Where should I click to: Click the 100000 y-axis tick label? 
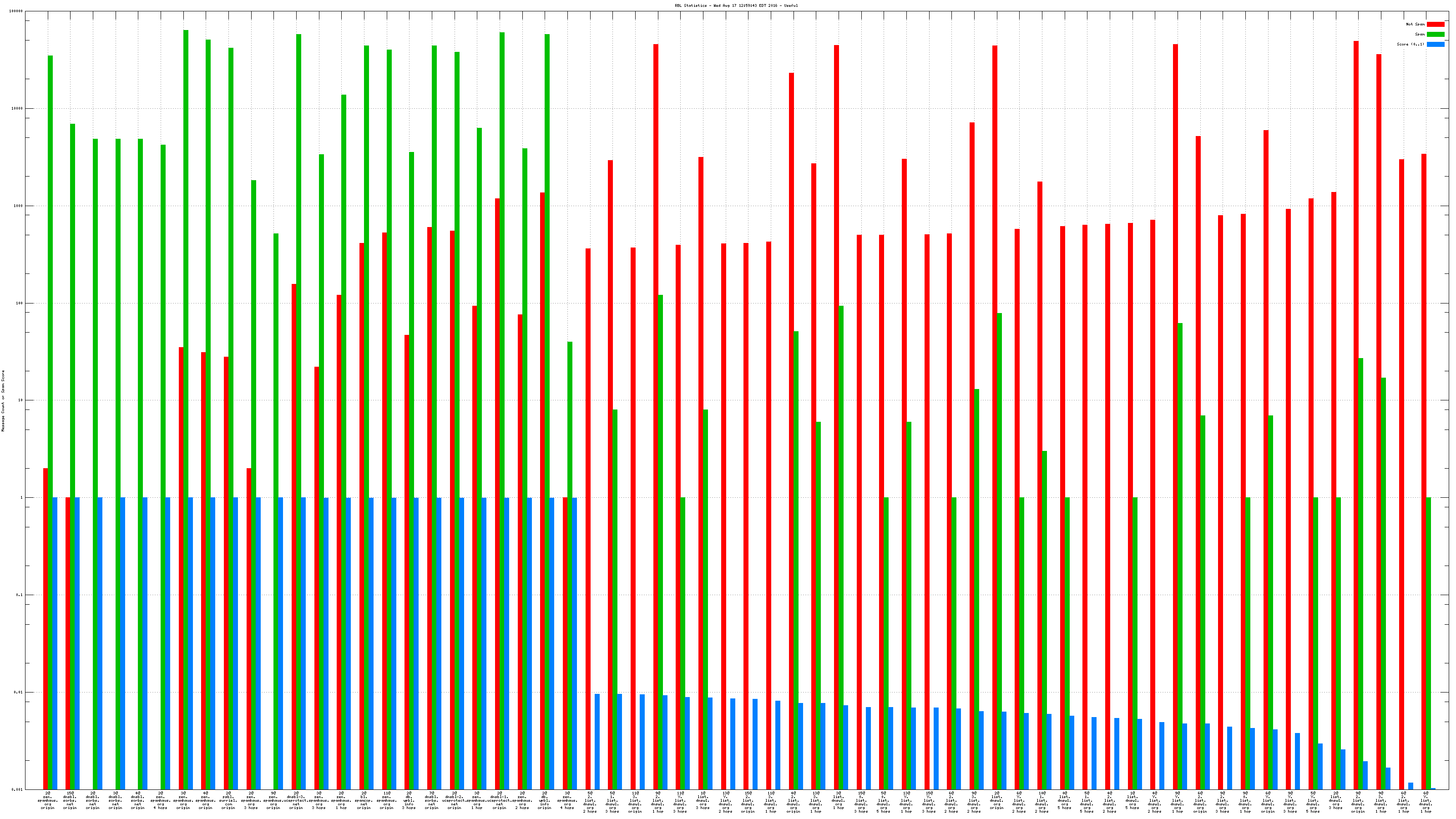tap(16, 11)
